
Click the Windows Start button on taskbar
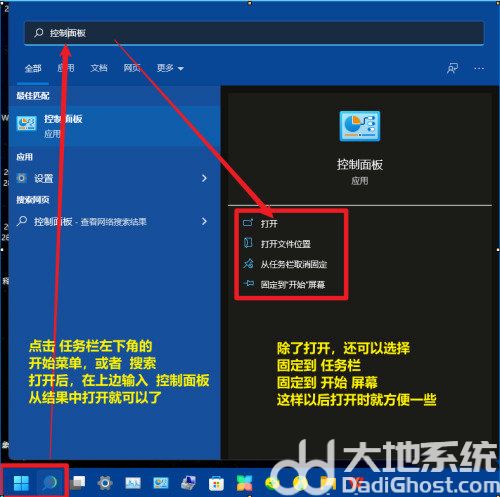pos(21,483)
